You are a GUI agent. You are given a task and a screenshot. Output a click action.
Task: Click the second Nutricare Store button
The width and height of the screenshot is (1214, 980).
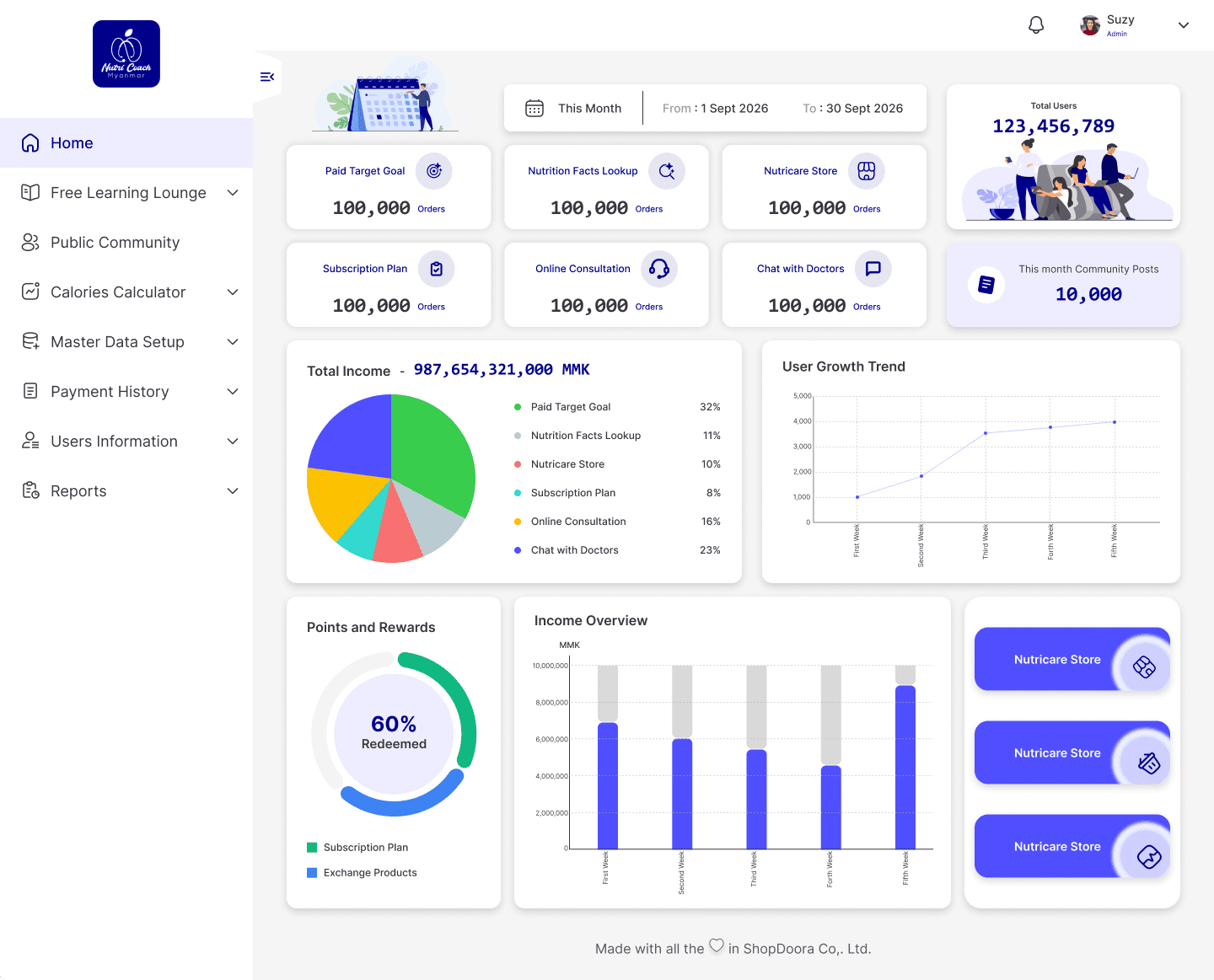(1072, 753)
